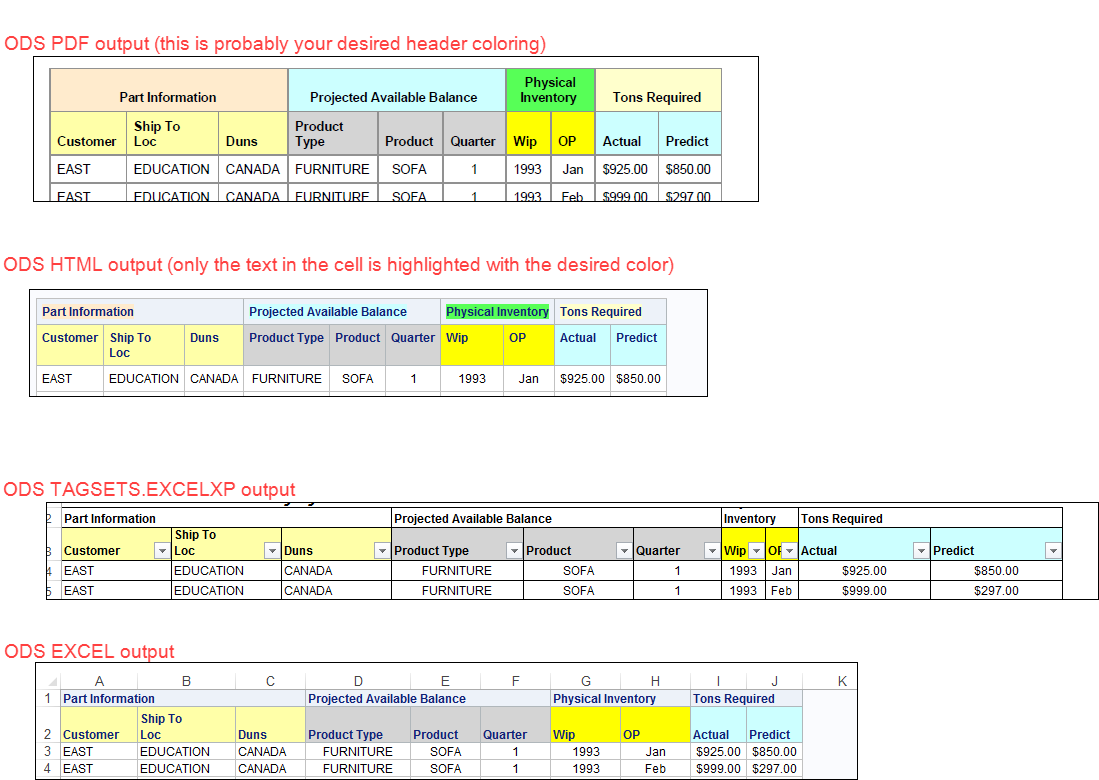Open the Product column filter dropdown

623,550
